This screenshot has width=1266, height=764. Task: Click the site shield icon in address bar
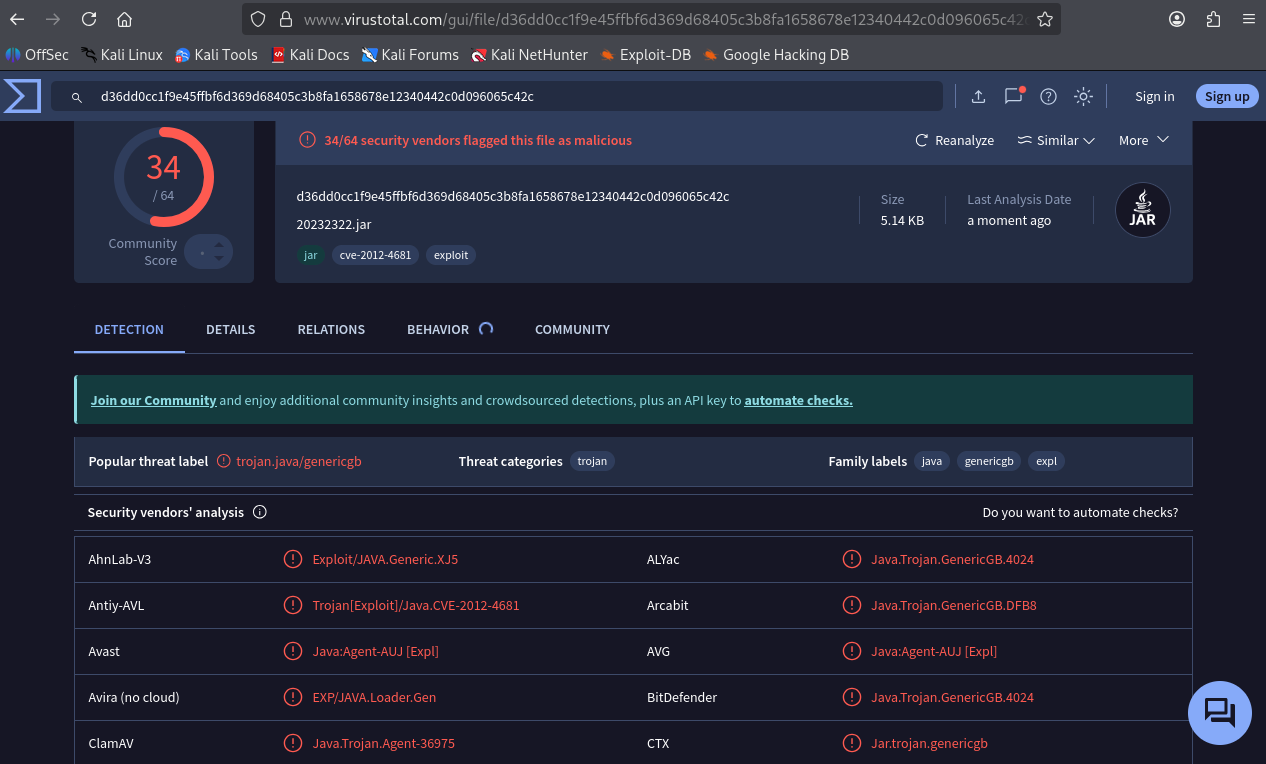tap(258, 19)
